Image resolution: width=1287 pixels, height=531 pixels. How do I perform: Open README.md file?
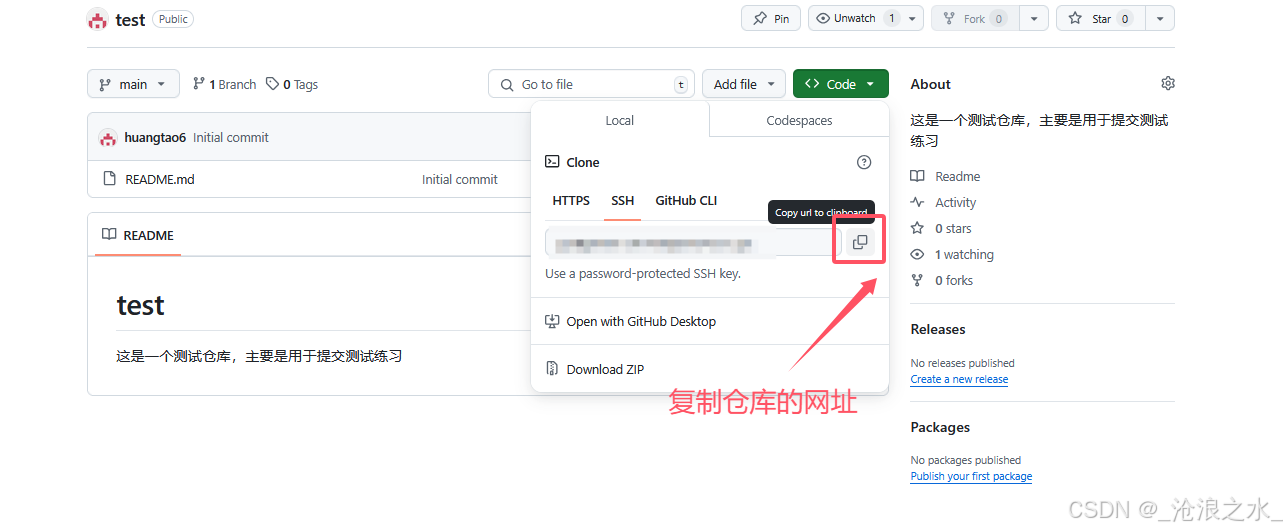160,179
